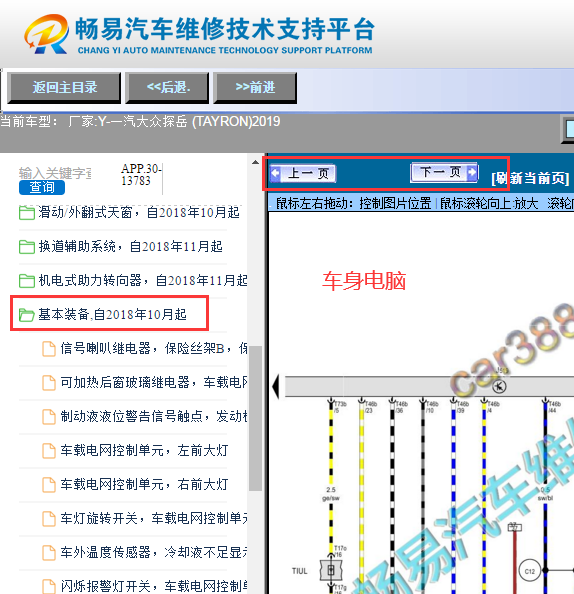This screenshot has width=574, height=594.
Task: Click document icon beside 可加热后窗玻璃继电器
Action: 48,383
